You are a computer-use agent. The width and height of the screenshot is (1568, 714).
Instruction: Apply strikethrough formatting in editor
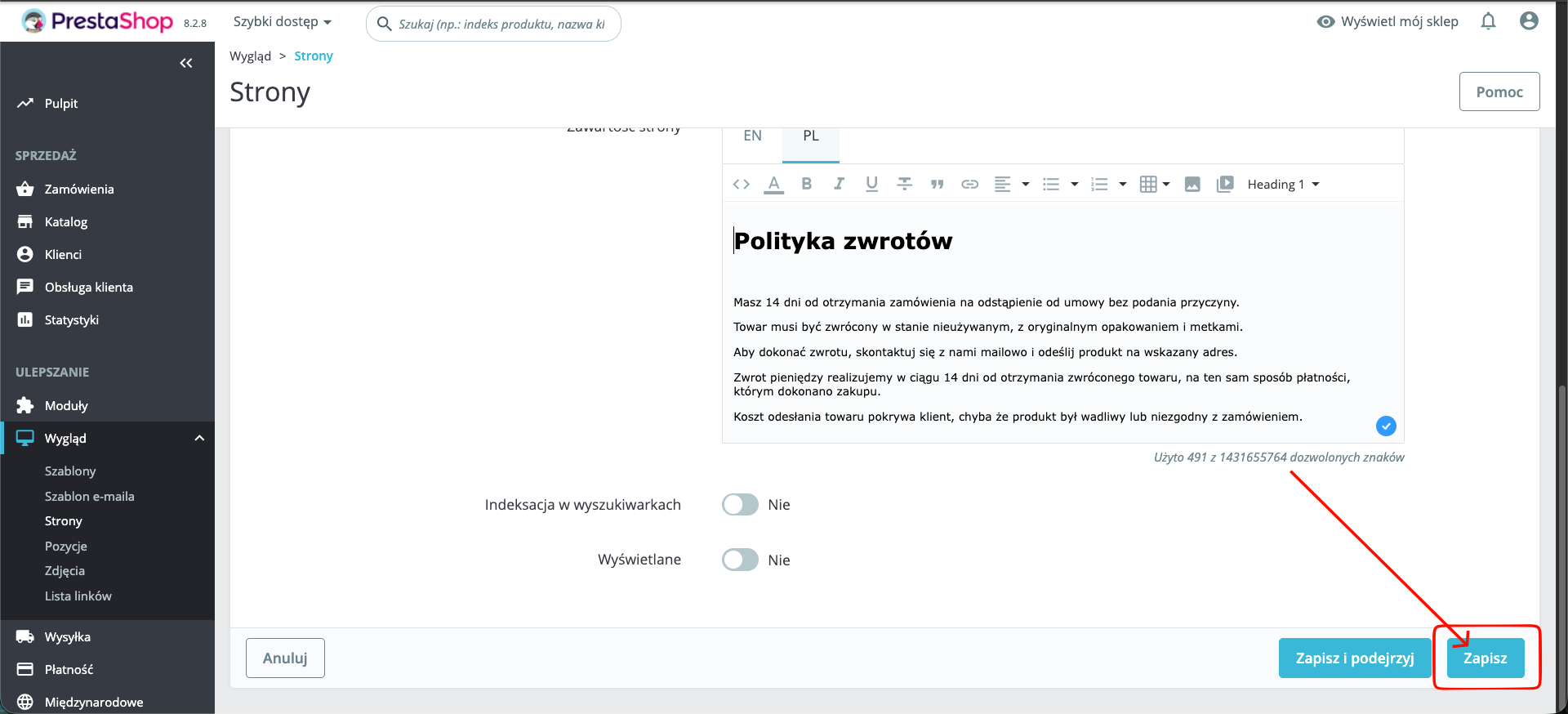click(904, 184)
